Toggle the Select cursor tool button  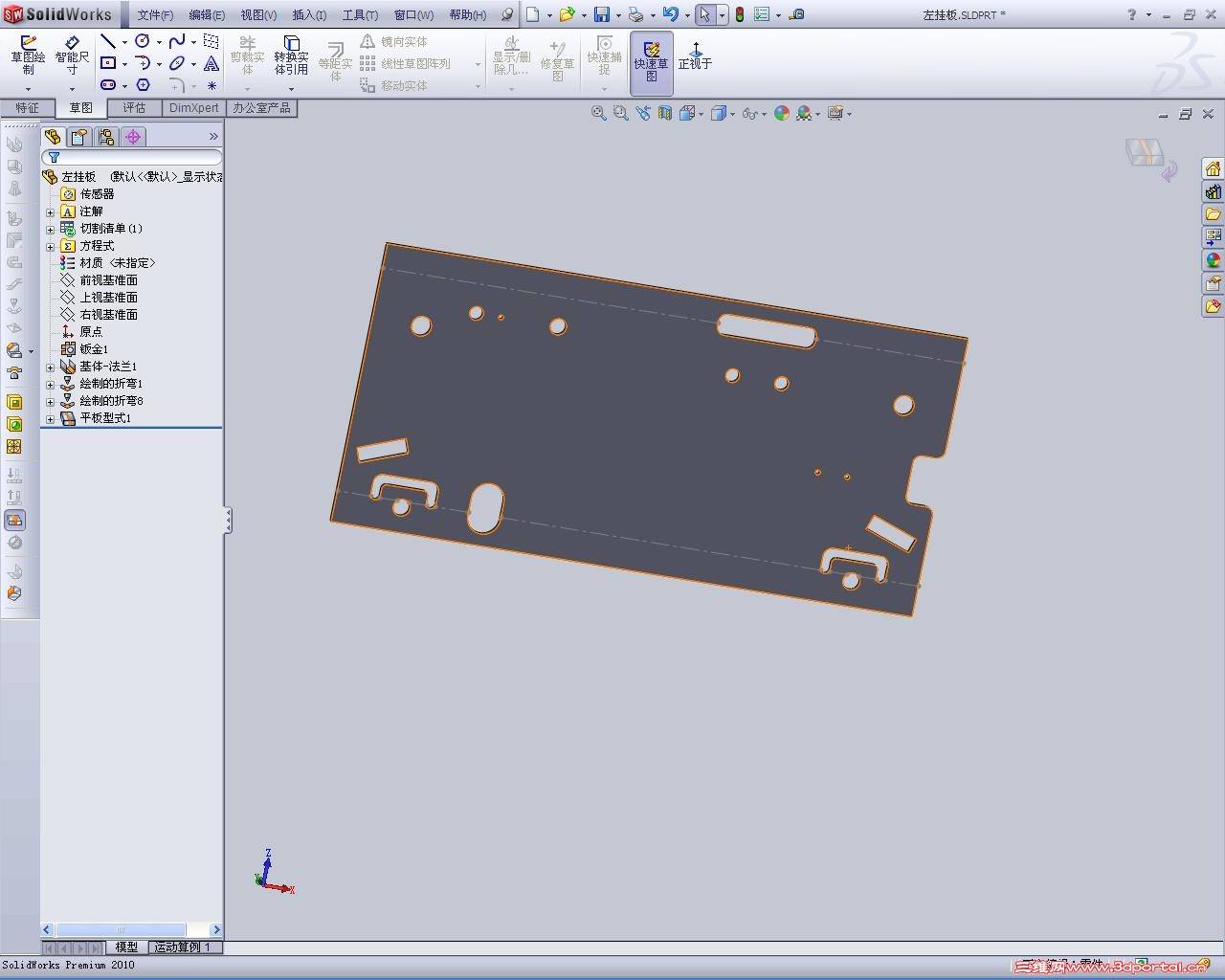pos(704,14)
